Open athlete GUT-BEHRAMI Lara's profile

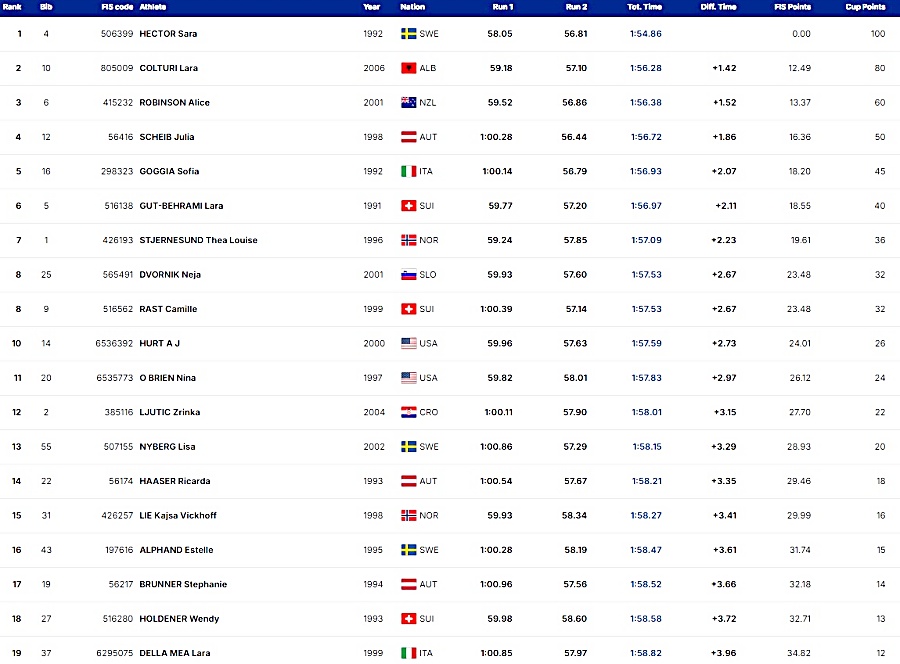pyautogui.click(x=181, y=206)
